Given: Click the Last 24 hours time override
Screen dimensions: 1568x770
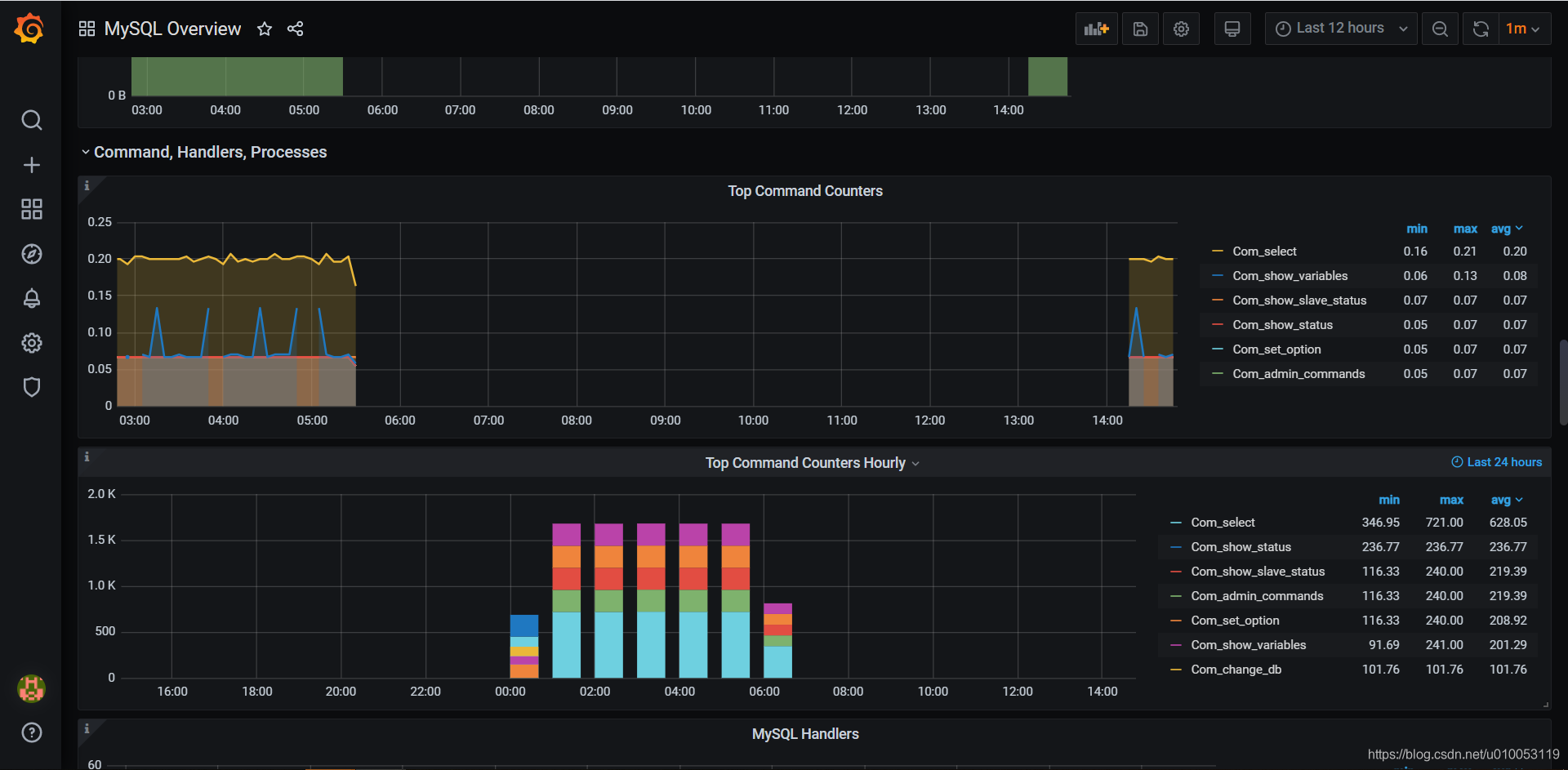Looking at the screenshot, I should click(1496, 462).
